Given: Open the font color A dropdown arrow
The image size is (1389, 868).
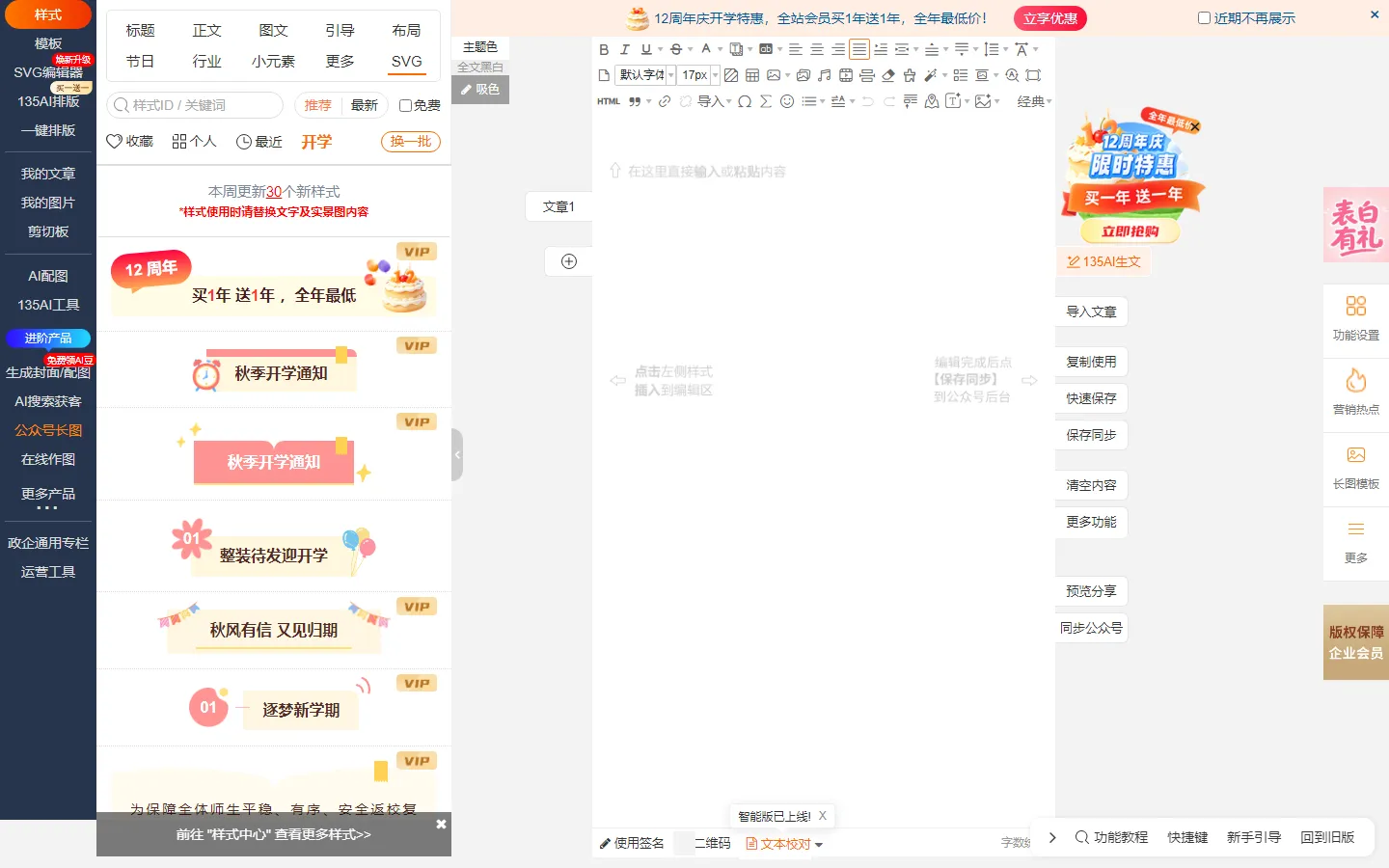Looking at the screenshot, I should pyautogui.click(x=721, y=49).
